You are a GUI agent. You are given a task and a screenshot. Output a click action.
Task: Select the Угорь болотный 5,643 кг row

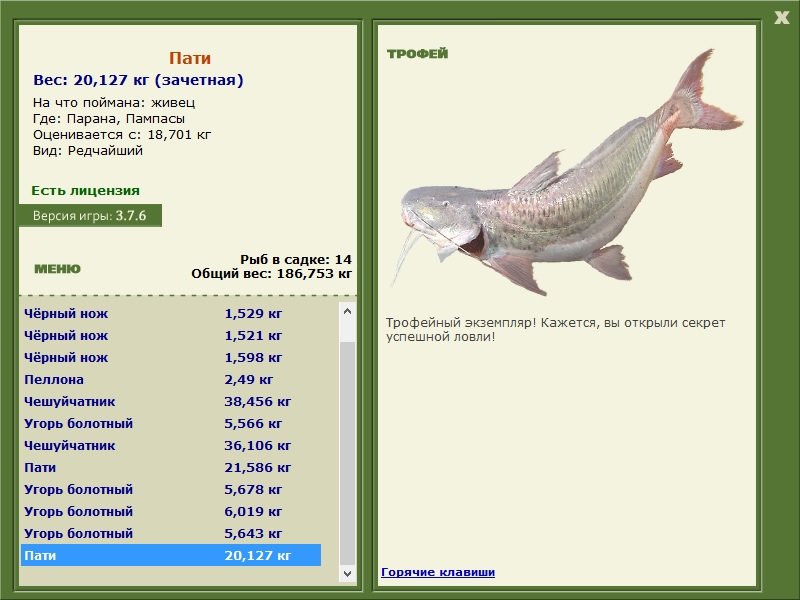171,533
